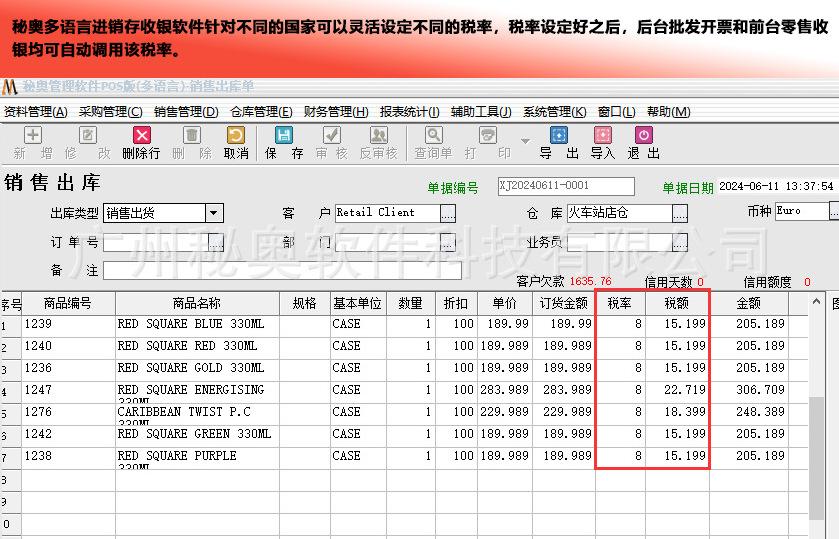Click the 订单号 browse ellipsis button
This screenshot has width=839, height=539.
click(x=216, y=243)
